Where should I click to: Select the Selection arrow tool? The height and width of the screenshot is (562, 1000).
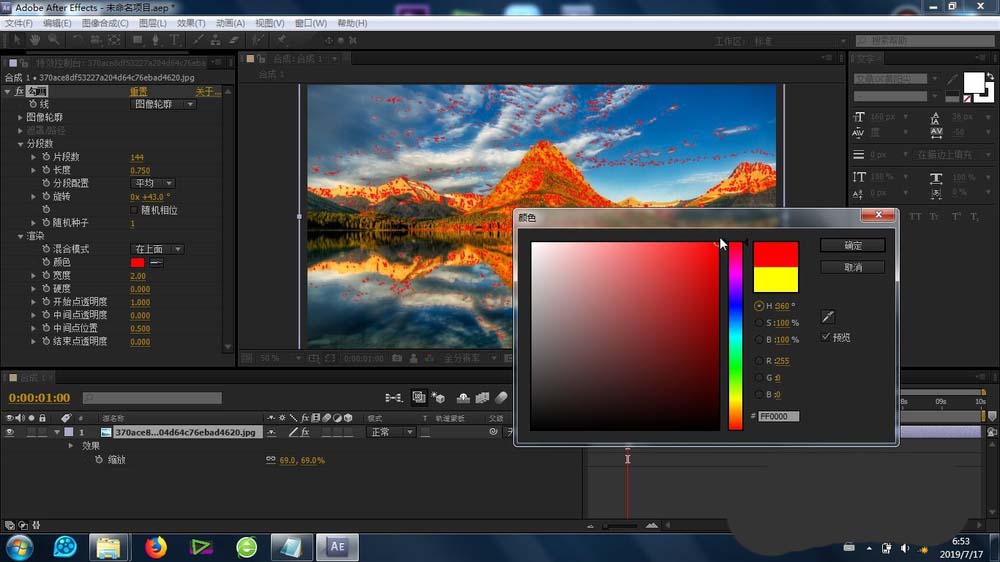(17, 40)
